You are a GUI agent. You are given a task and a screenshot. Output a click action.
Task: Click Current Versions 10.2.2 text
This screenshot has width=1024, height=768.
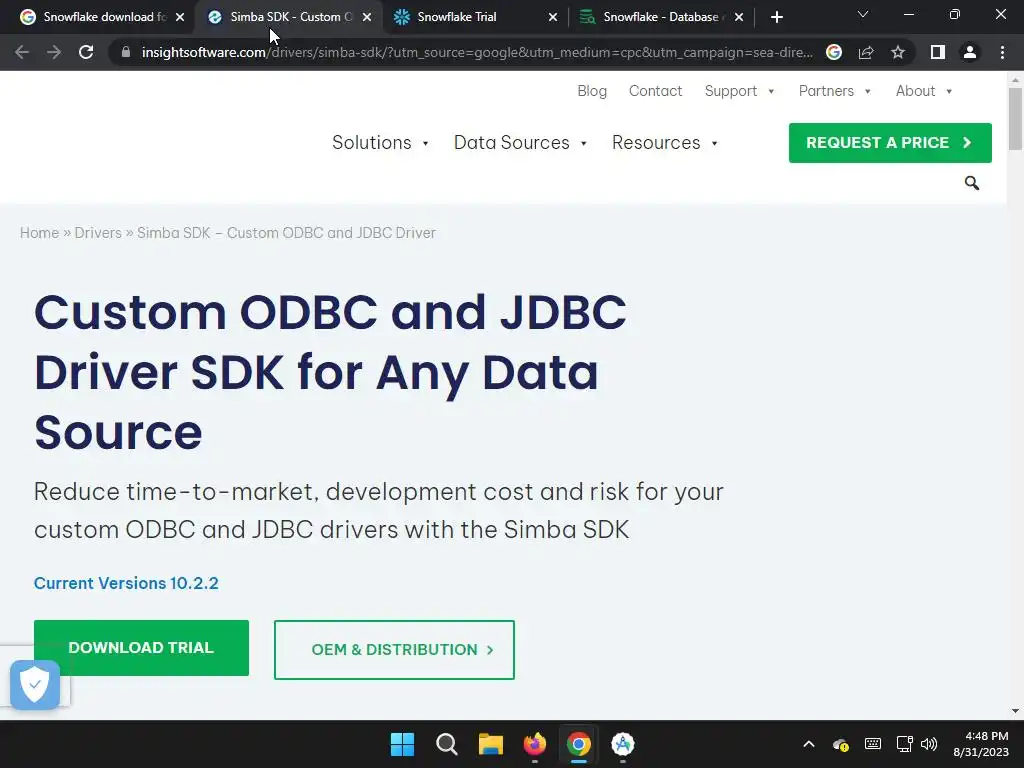click(x=126, y=583)
